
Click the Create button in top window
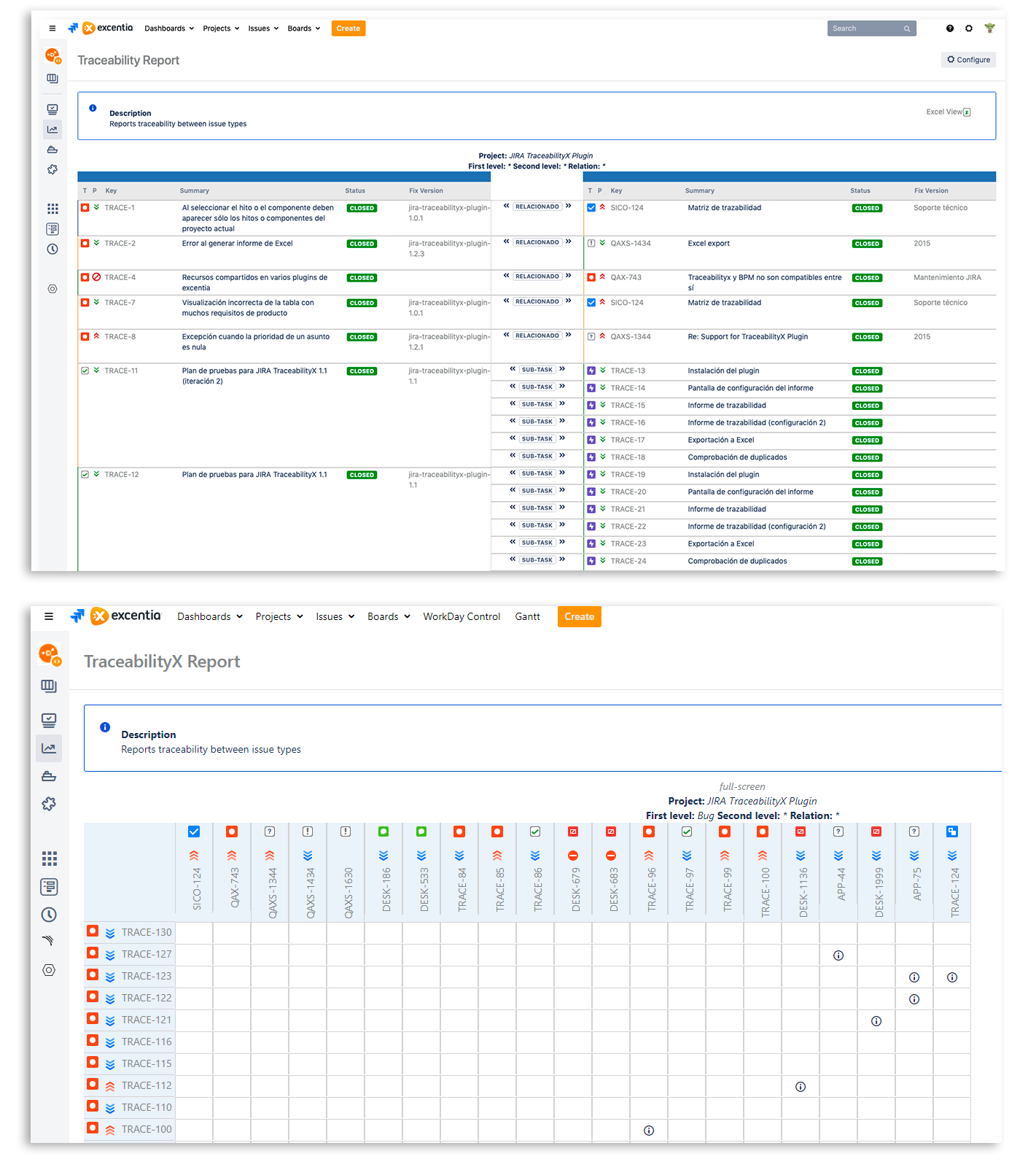pyautogui.click(x=348, y=28)
